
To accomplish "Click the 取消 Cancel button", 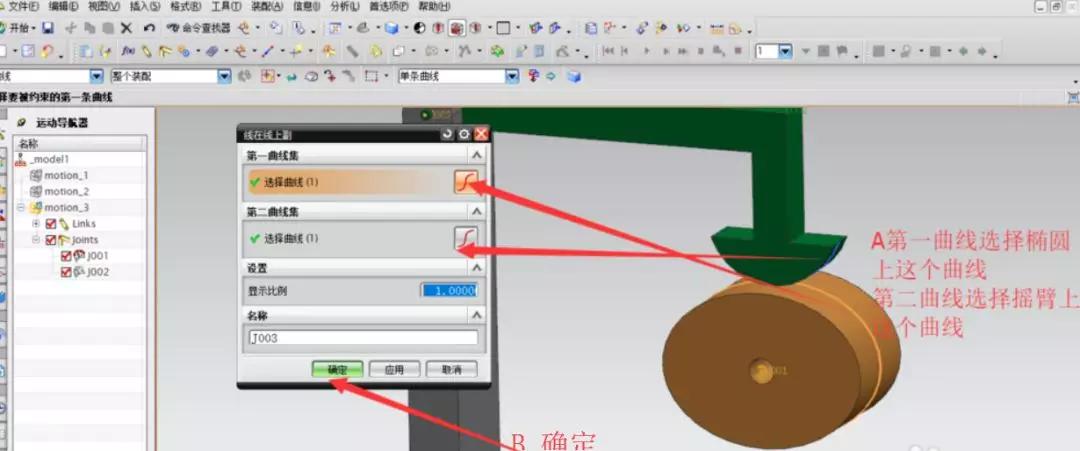I will pos(451,370).
